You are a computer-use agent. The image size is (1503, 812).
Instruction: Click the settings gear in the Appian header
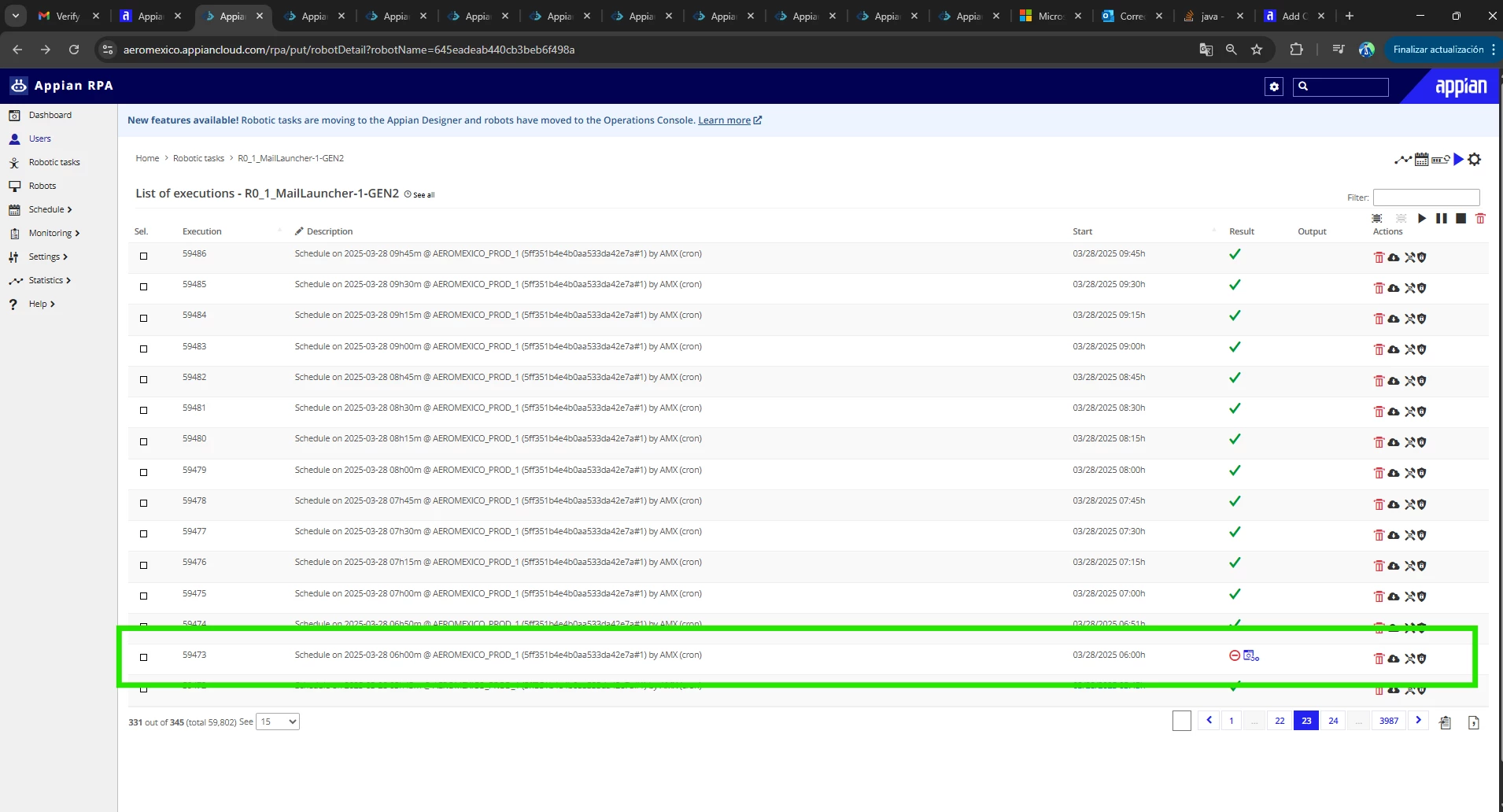1275,87
